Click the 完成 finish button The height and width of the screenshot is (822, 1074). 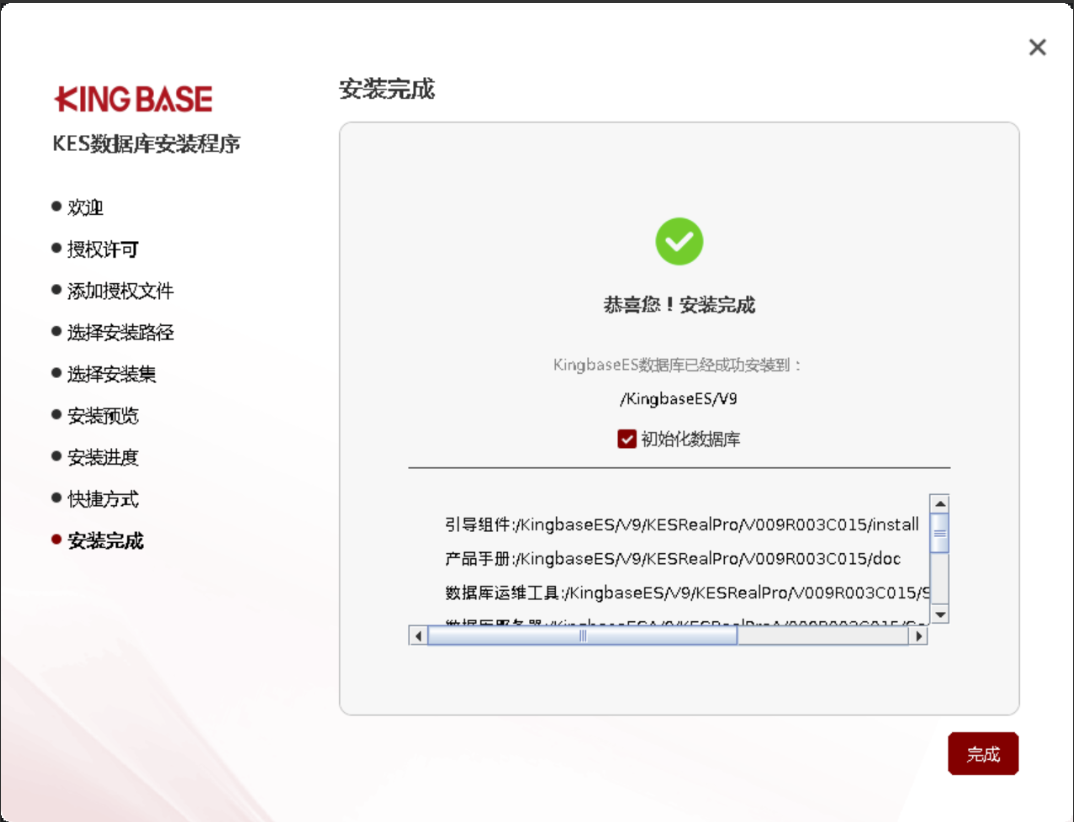pyautogui.click(x=983, y=754)
